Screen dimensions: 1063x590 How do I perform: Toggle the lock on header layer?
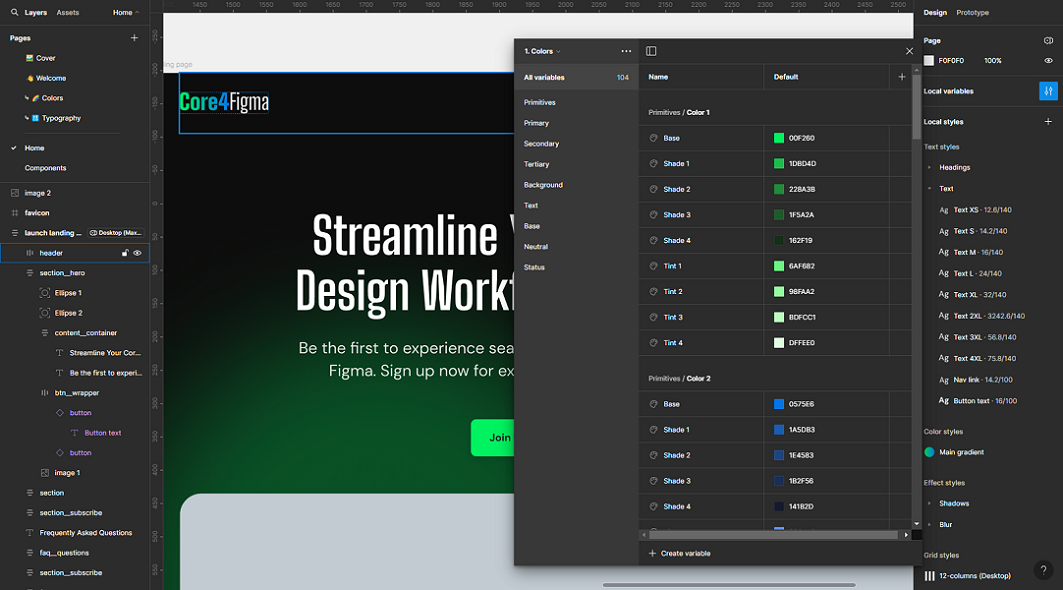(125, 253)
